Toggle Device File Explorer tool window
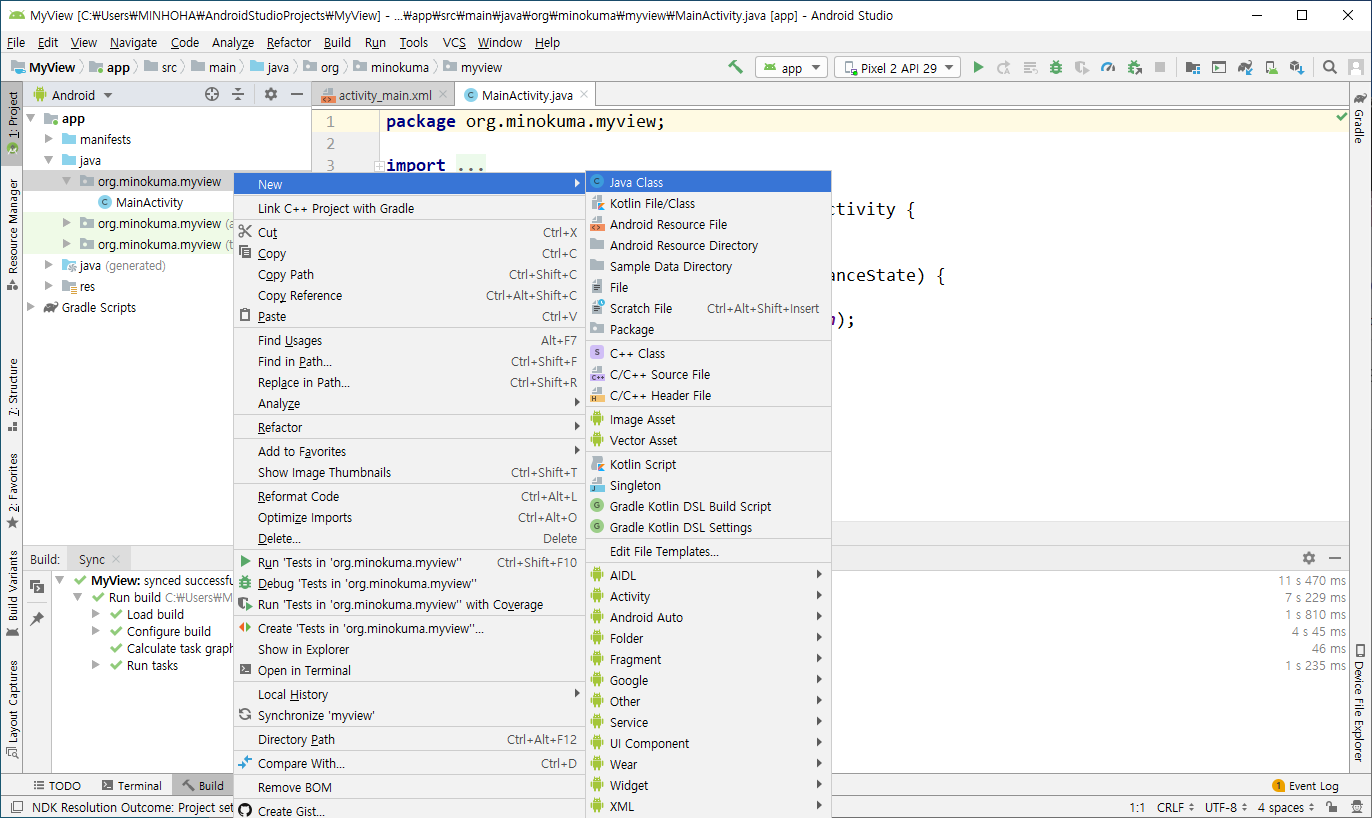 pos(1359,703)
